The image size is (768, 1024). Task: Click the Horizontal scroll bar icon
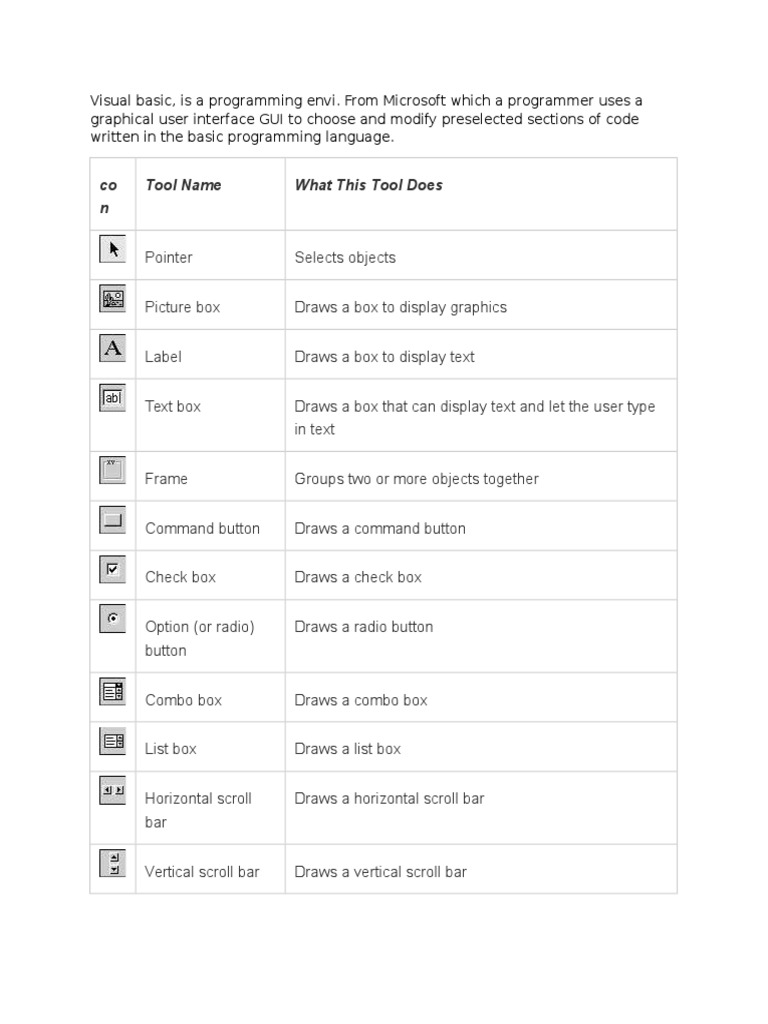click(113, 790)
